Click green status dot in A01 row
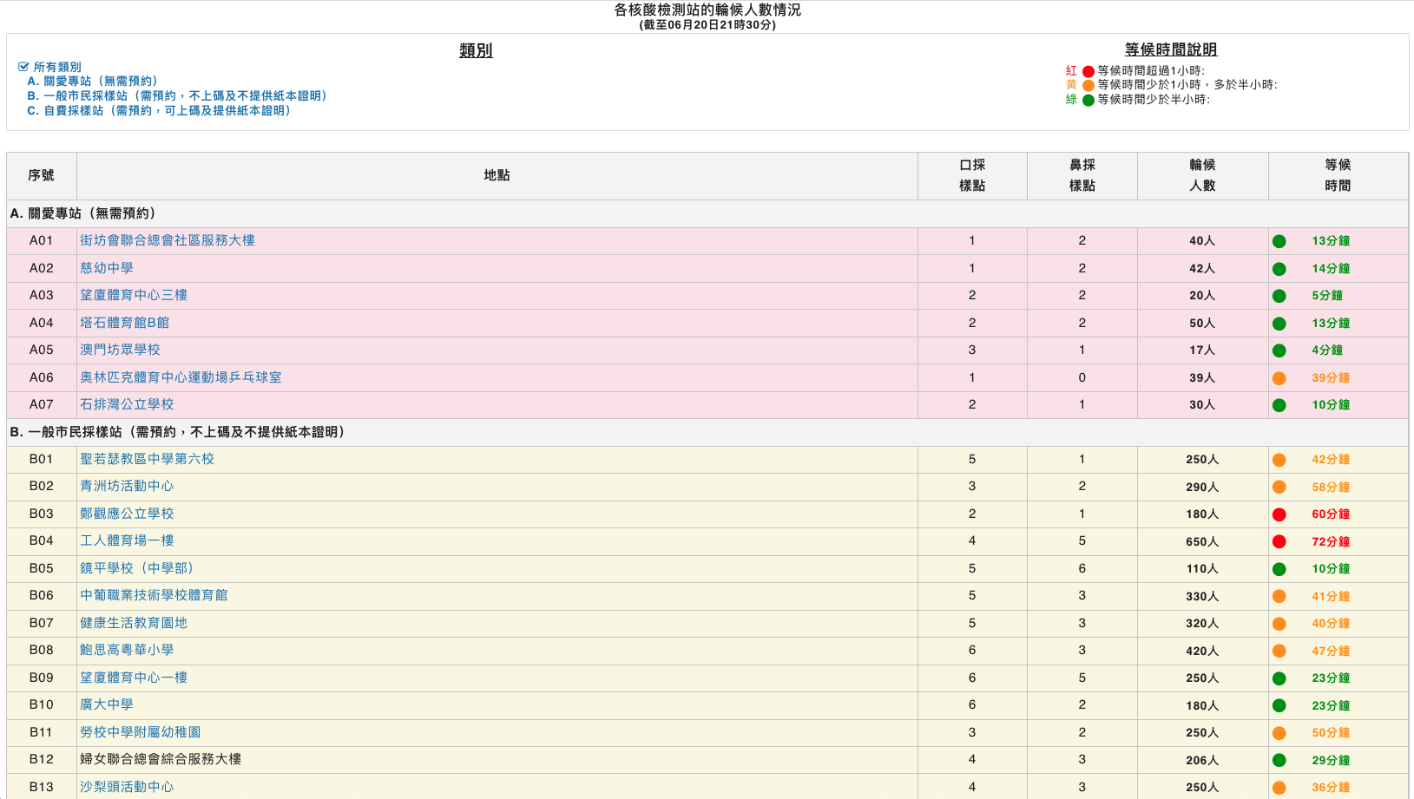This screenshot has width=1414, height=799. [1278, 241]
